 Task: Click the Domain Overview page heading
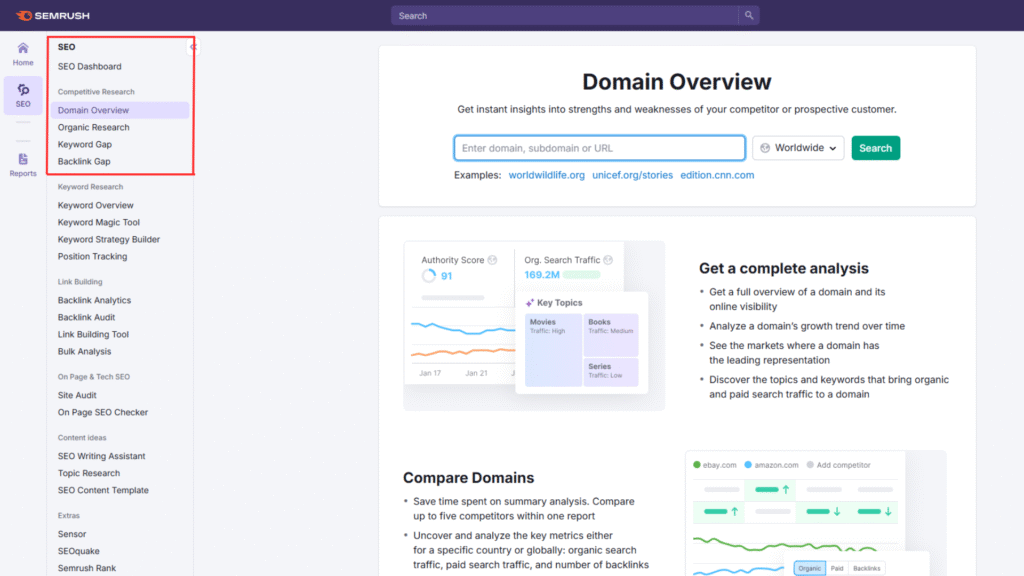pyautogui.click(x=677, y=82)
